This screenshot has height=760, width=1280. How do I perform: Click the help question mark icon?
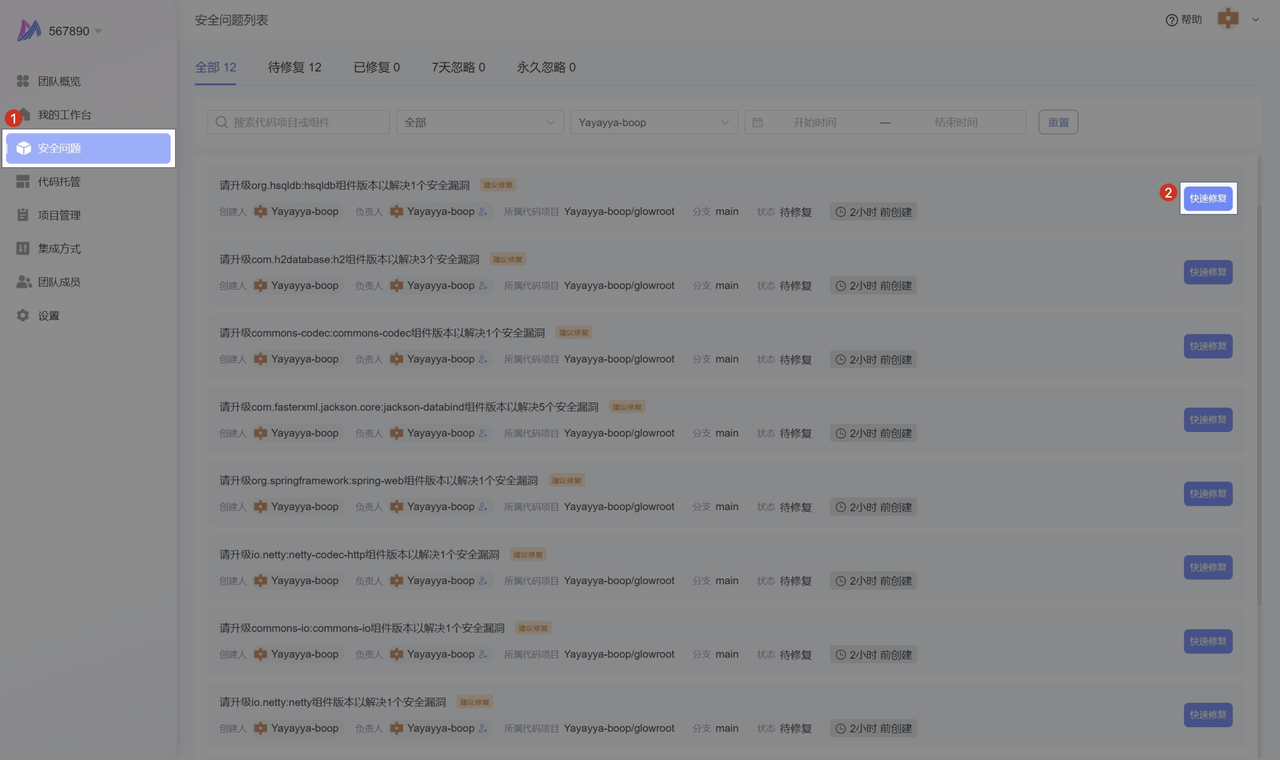1171,20
